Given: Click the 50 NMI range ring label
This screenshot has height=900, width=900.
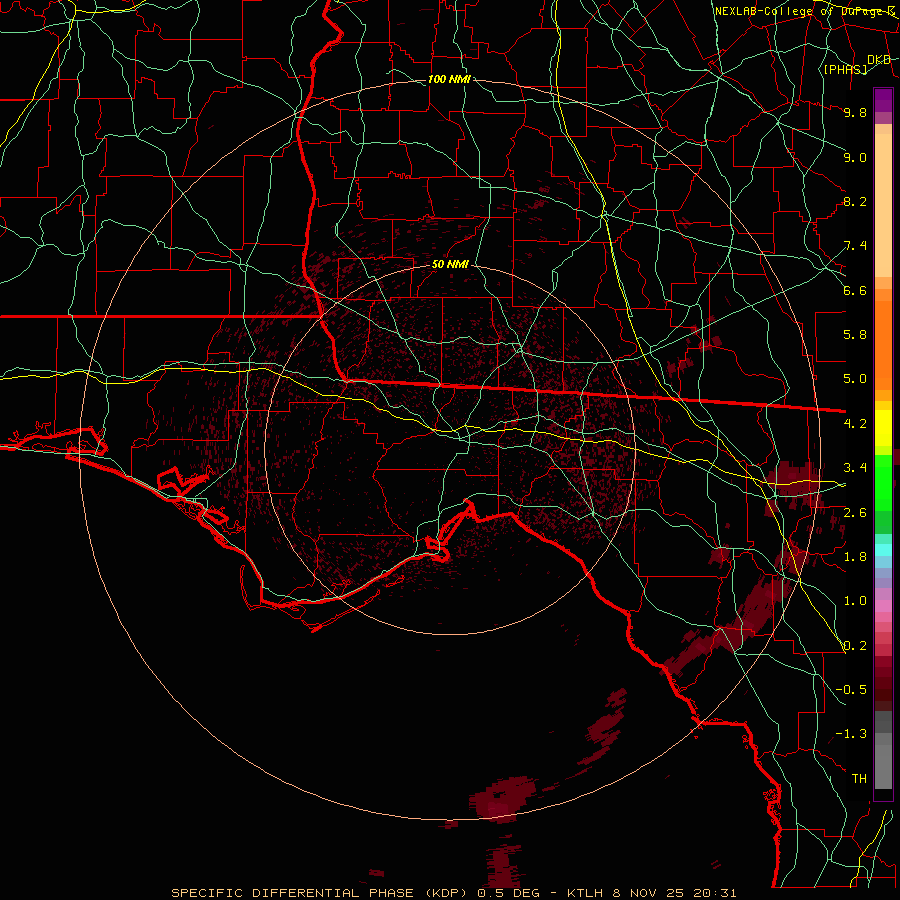Looking at the screenshot, I should click(x=450, y=265).
